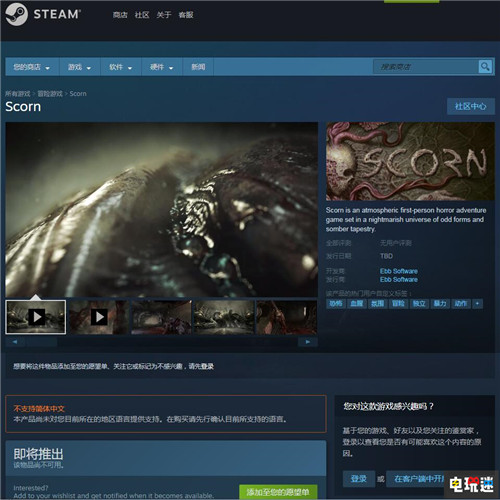The image size is (500, 500).
Task: Open the 硬件 dropdown menu
Action: [x=162, y=67]
